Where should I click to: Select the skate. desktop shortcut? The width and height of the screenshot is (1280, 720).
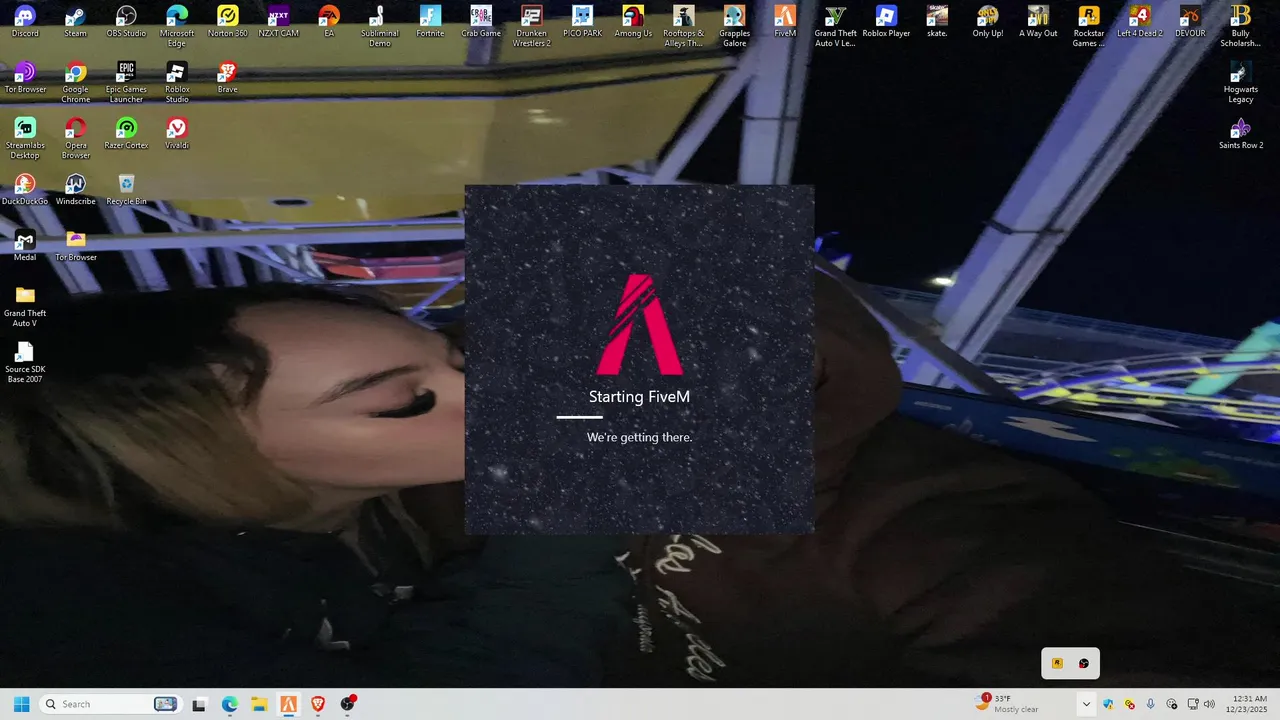click(x=937, y=22)
